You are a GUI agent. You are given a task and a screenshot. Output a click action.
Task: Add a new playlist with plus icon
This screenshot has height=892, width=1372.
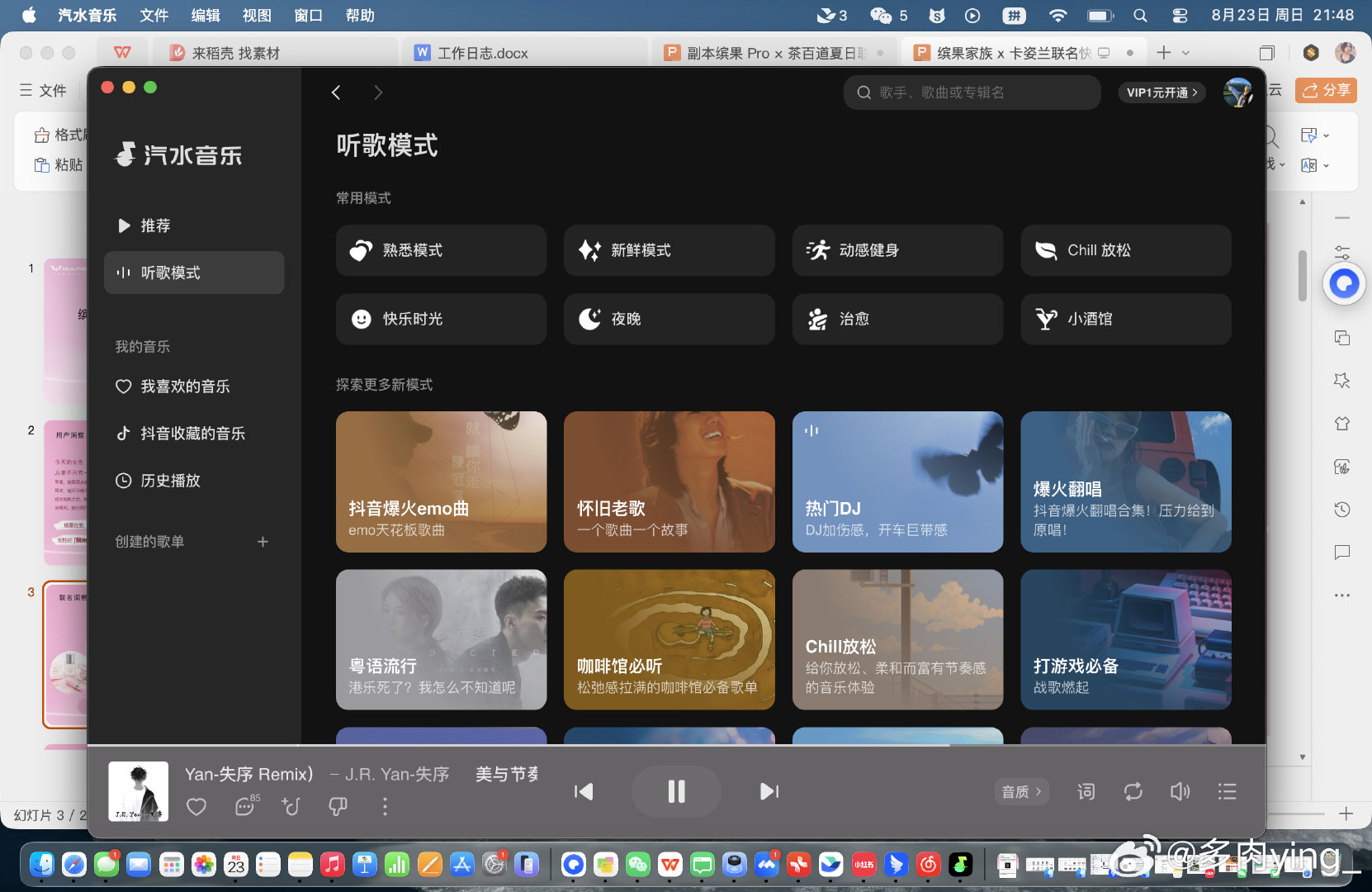pos(263,542)
